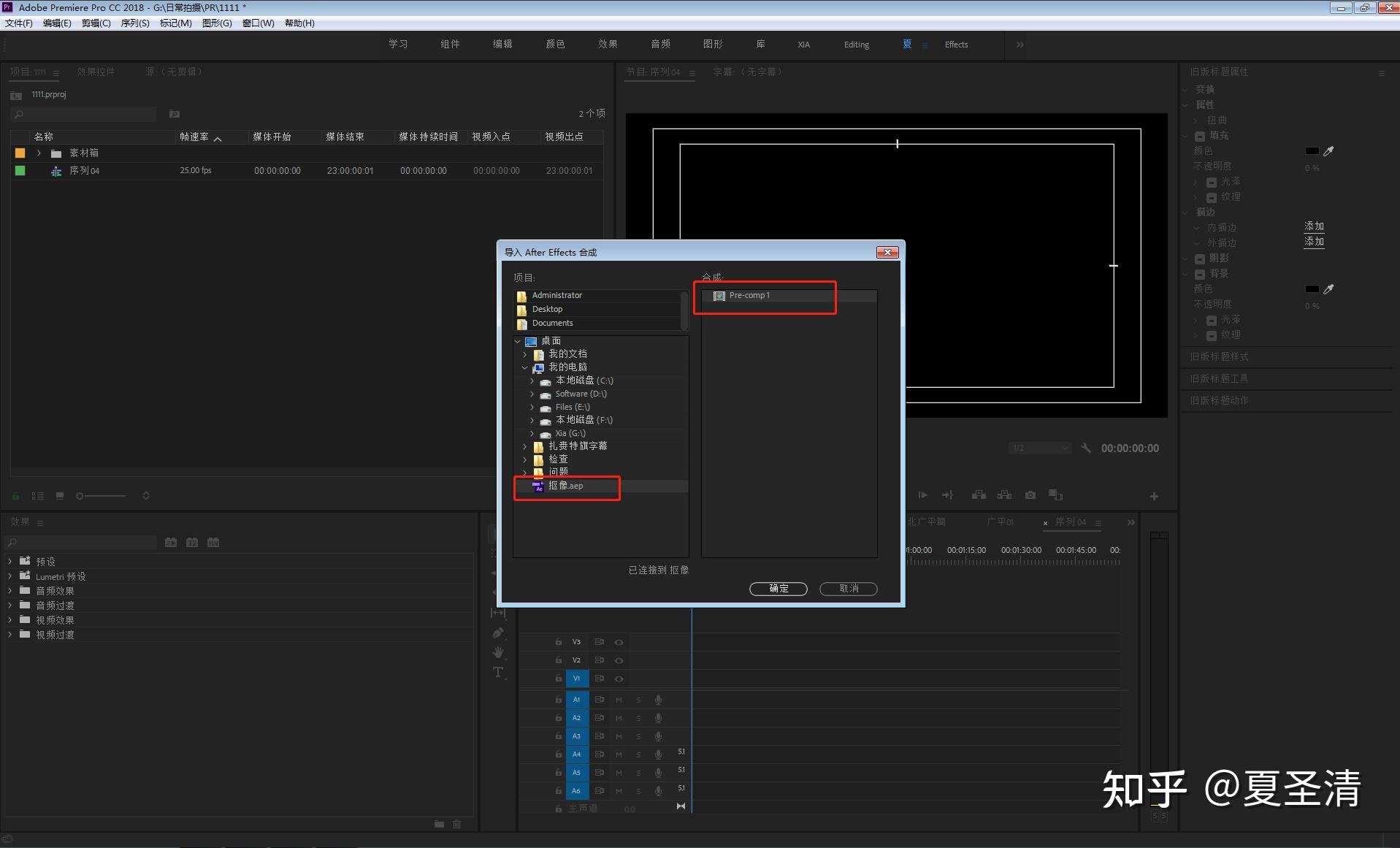Open overflow workspaces chevron menu
Image resolution: width=1400 pixels, height=848 pixels.
(1020, 45)
